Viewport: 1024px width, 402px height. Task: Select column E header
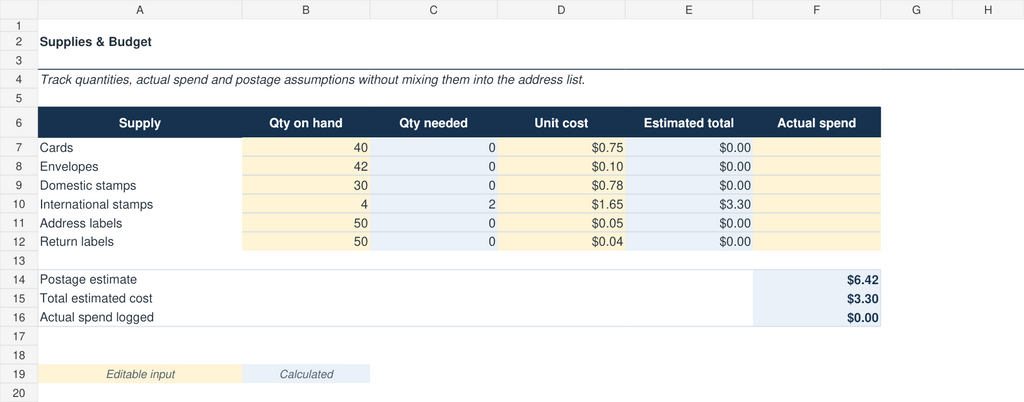point(689,10)
